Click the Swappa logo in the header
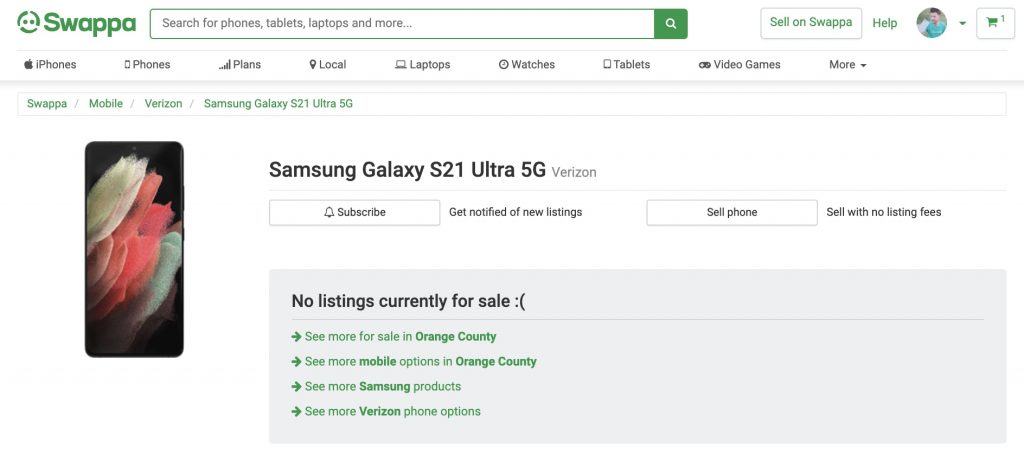Screen dimensions: 1024x461 76,24
